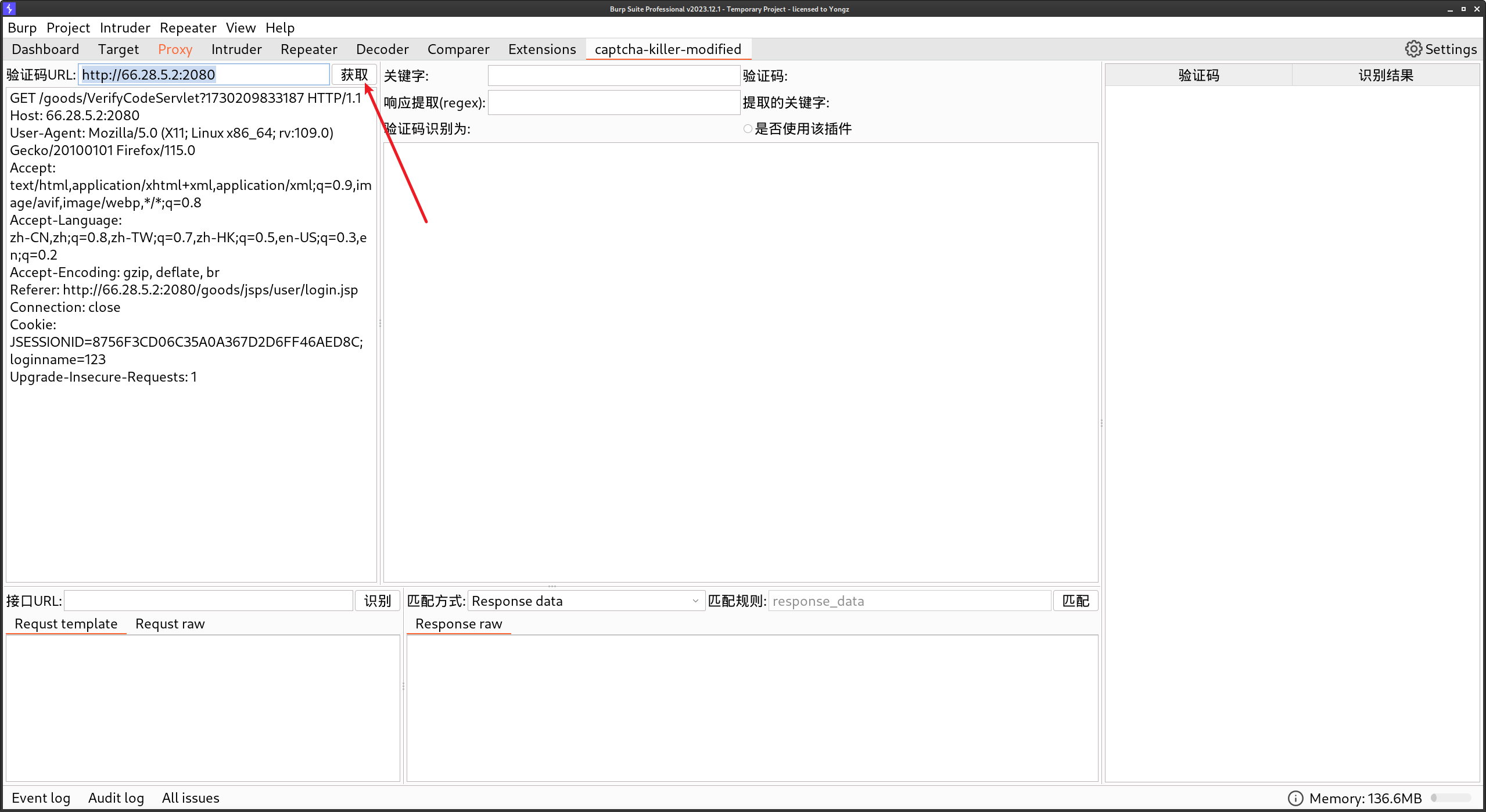Click the memory usage progress bar
The image size is (1486, 812).
pos(1451,798)
